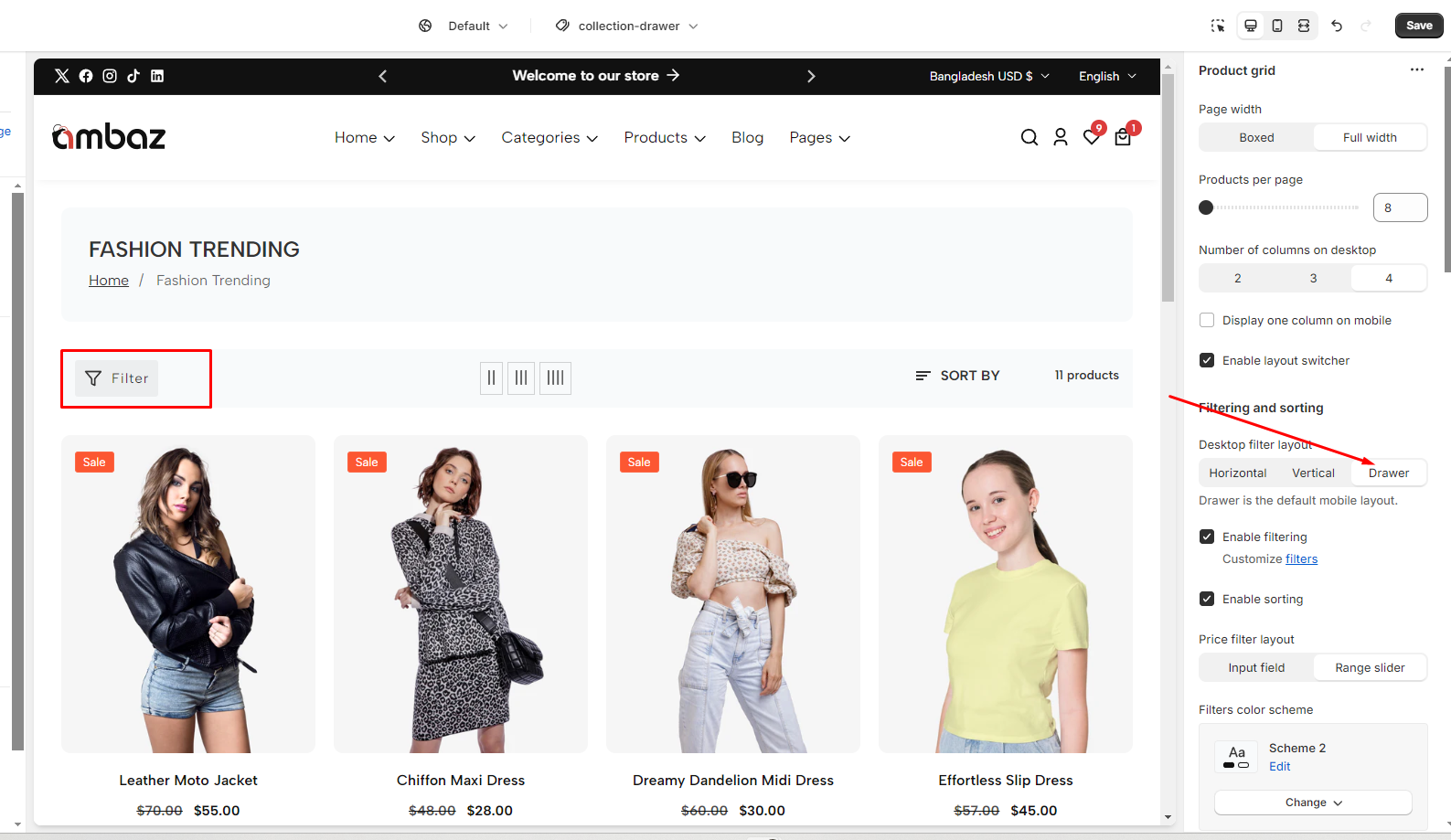Open the wishlist heart icon
The height and width of the screenshot is (840, 1451).
[1091, 137]
